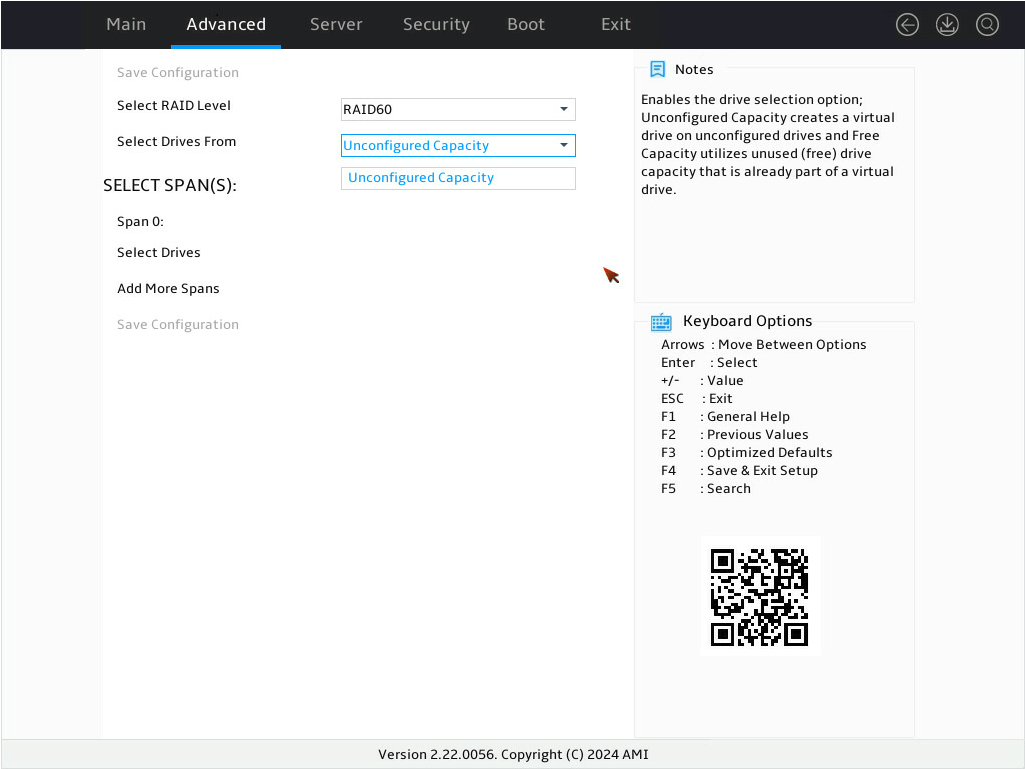The height and width of the screenshot is (769, 1025).
Task: Click the F5 Search line
Action: pyautogui.click(x=706, y=488)
